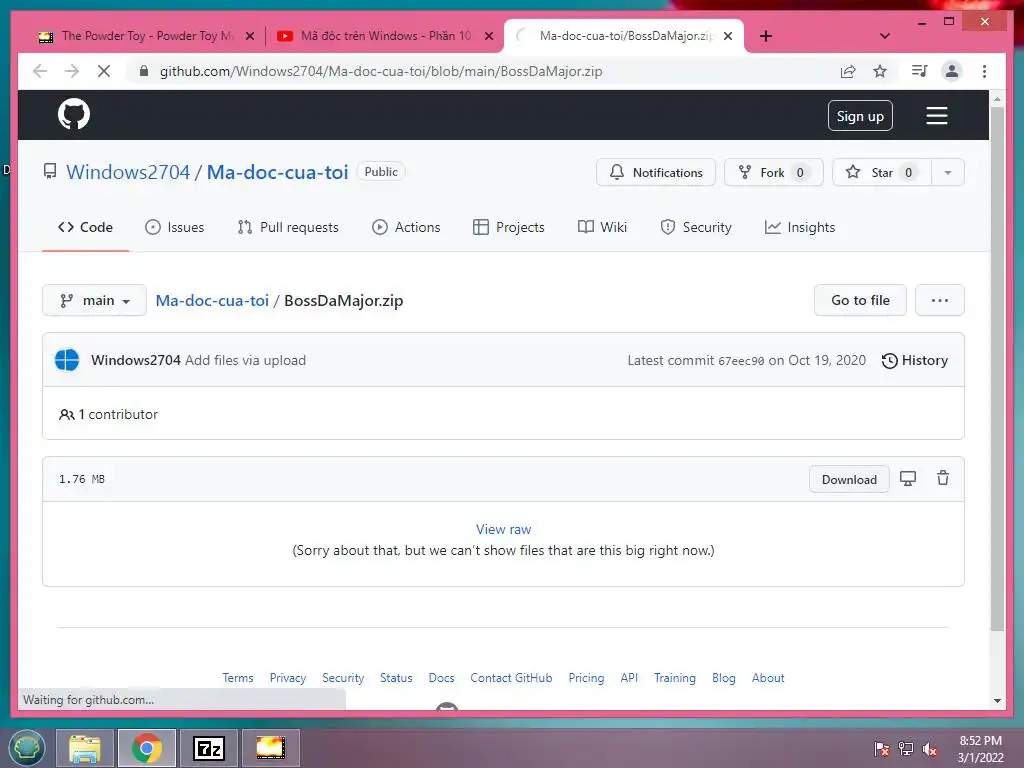1024x768 pixels.
Task: Open the Pull requests tab
Action: (x=288, y=227)
